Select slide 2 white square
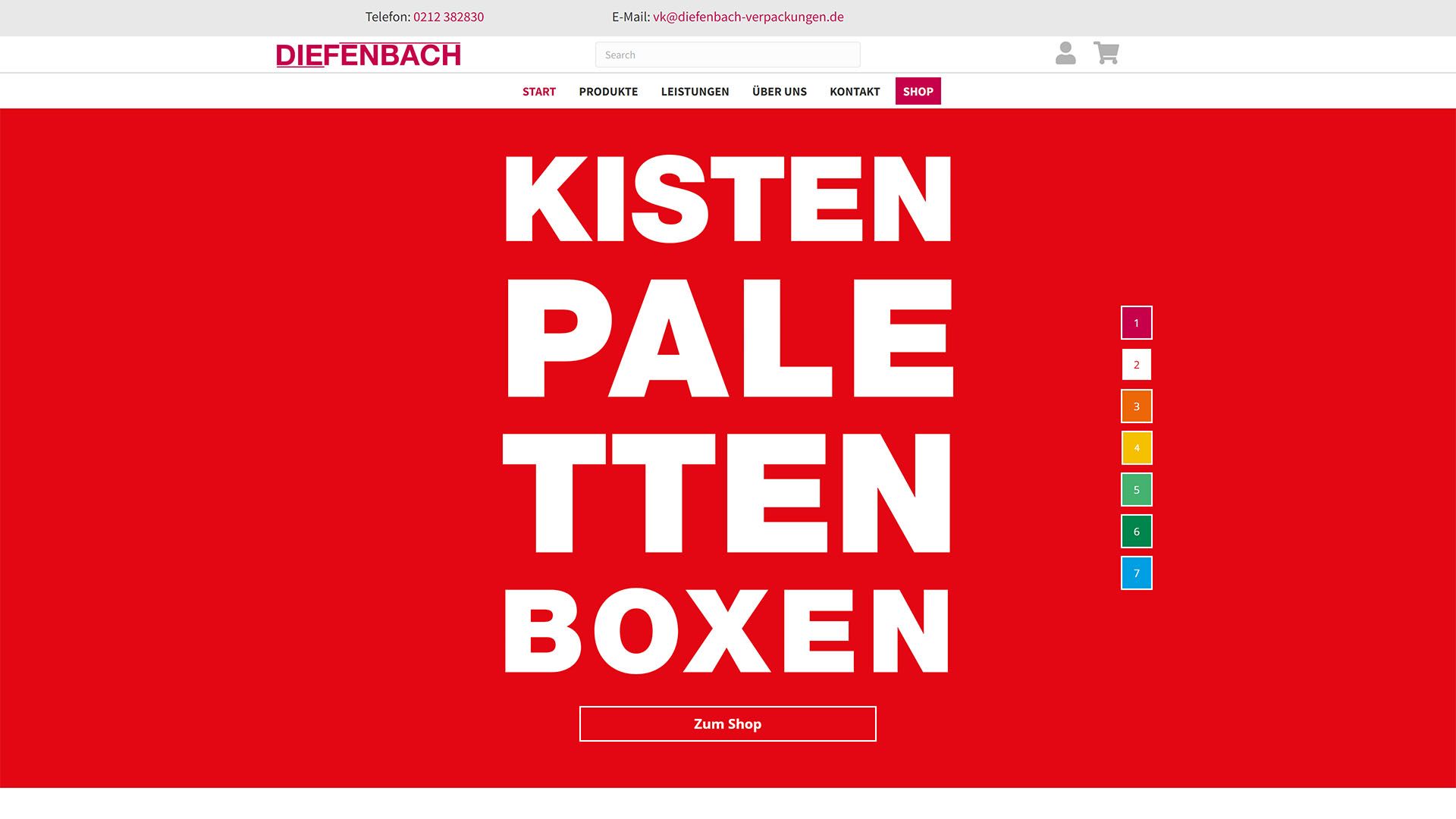 pos(1137,365)
